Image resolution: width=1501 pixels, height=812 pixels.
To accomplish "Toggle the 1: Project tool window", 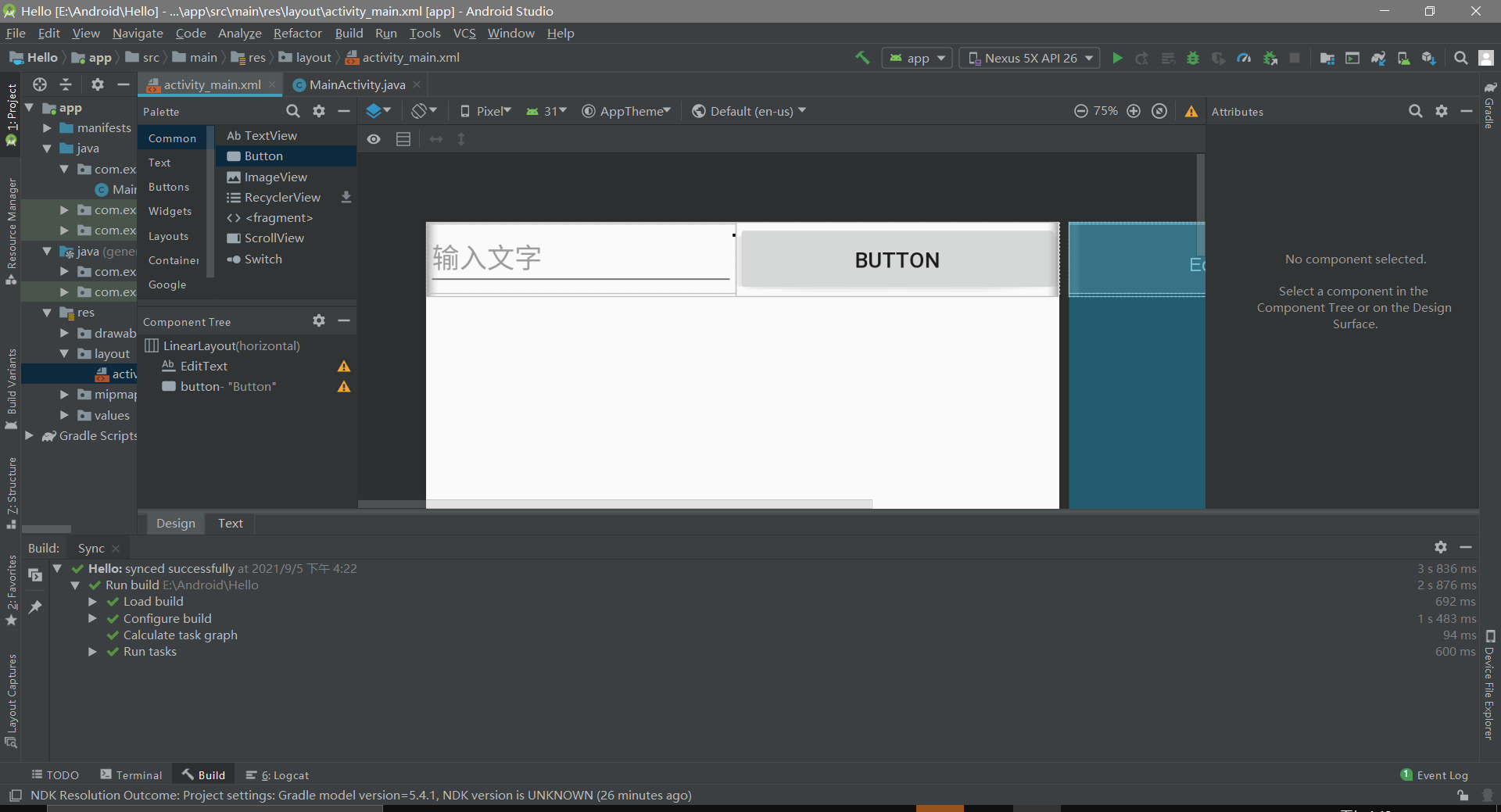I will (x=11, y=114).
